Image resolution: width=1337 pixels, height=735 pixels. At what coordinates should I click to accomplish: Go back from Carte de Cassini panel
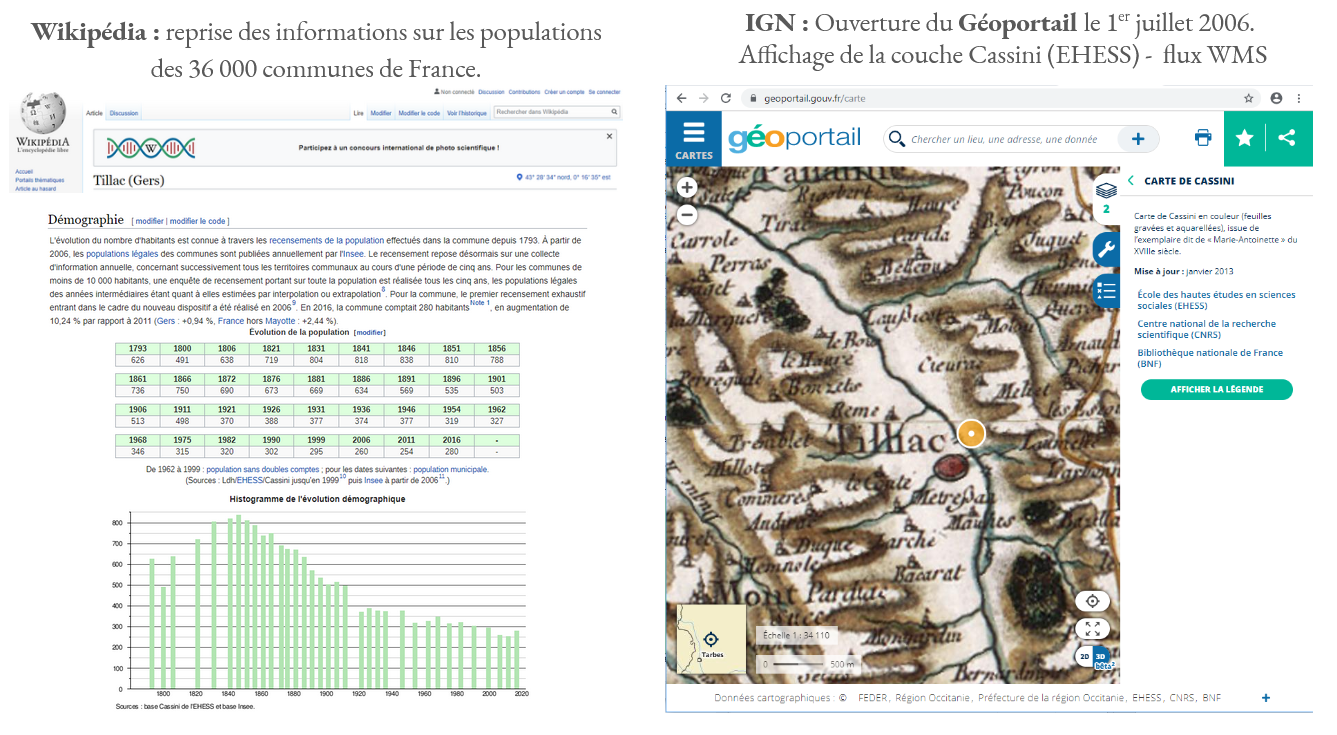pos(1131,181)
